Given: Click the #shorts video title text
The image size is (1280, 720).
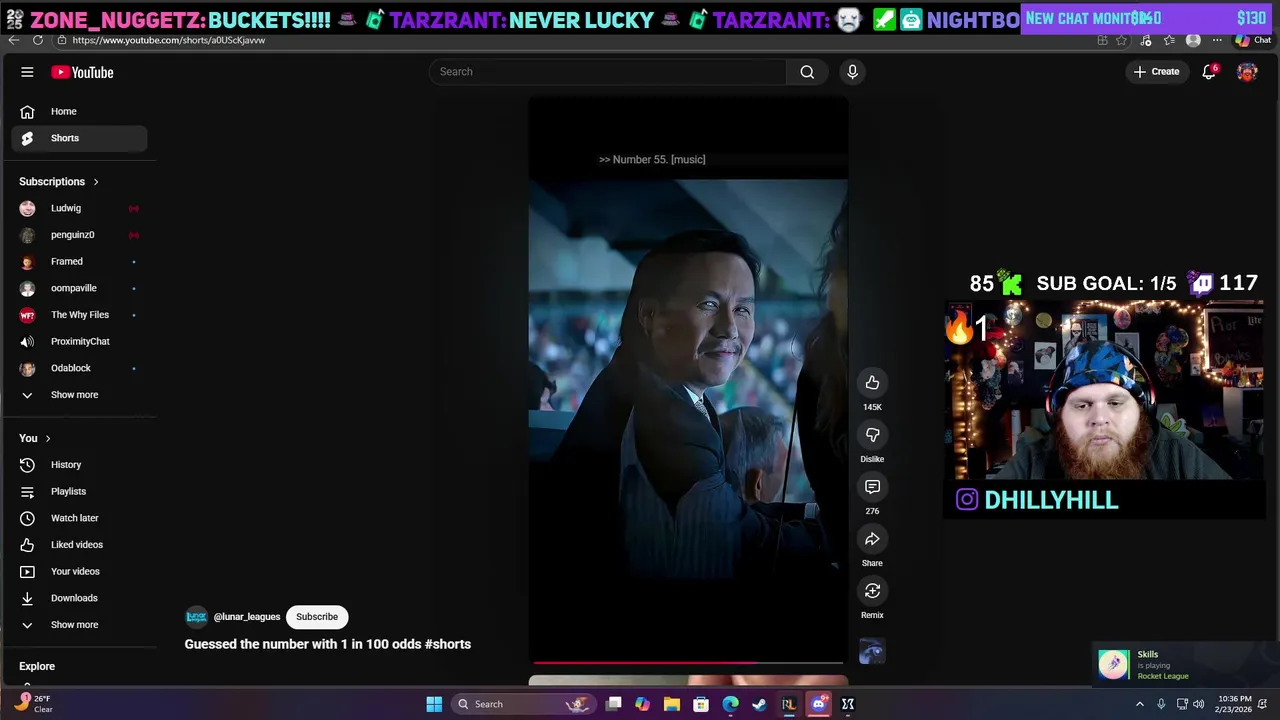Looking at the screenshot, I should [x=327, y=644].
